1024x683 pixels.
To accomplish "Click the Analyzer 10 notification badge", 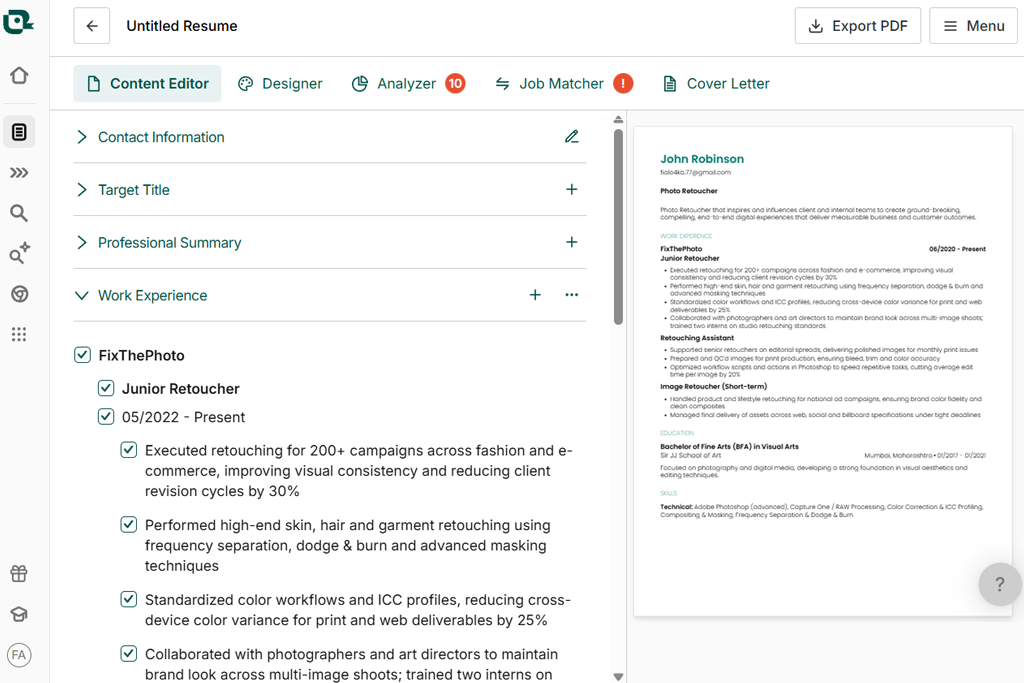I will [455, 84].
